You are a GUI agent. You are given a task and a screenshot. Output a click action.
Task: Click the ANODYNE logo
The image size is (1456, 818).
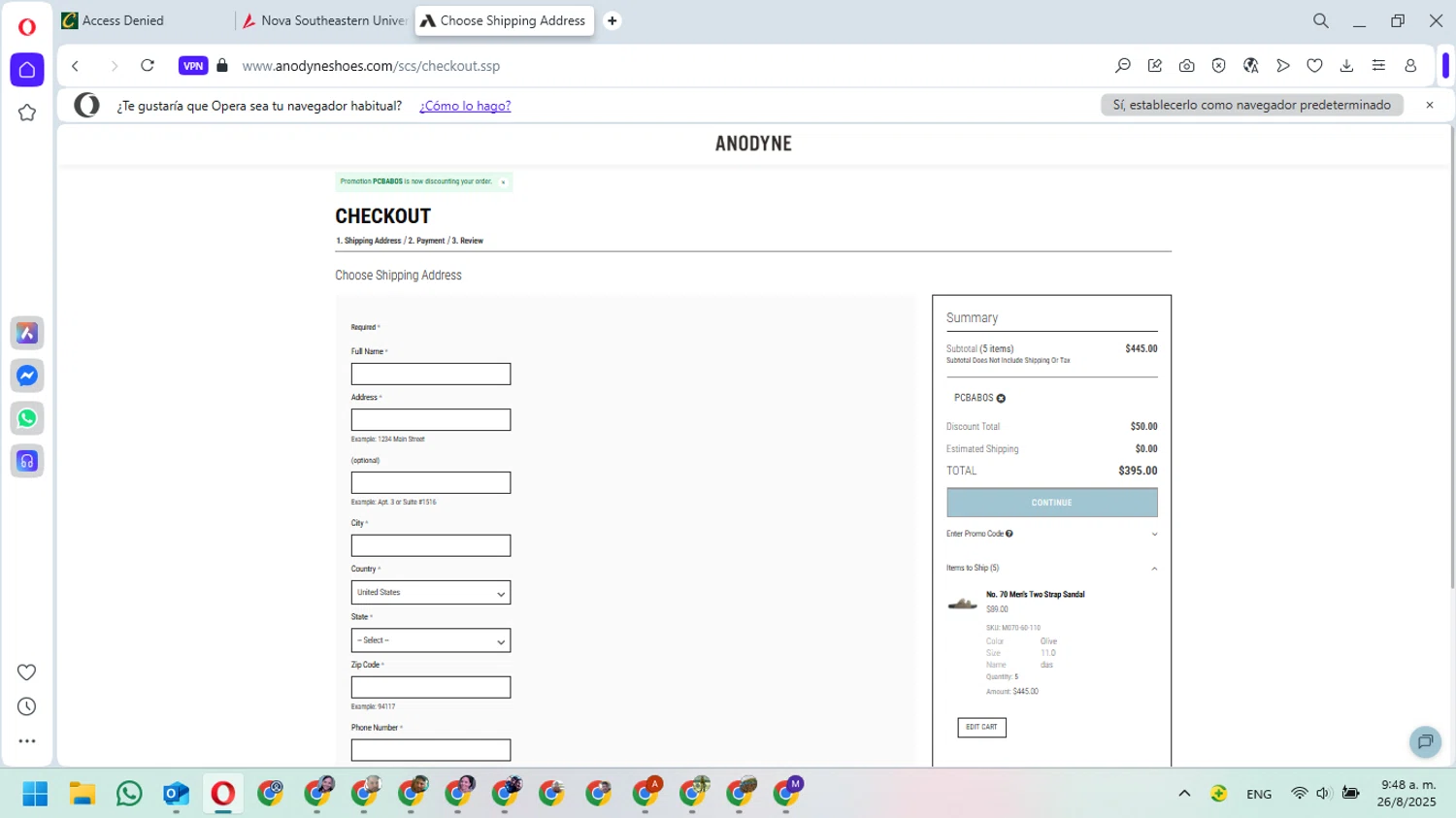(x=753, y=144)
